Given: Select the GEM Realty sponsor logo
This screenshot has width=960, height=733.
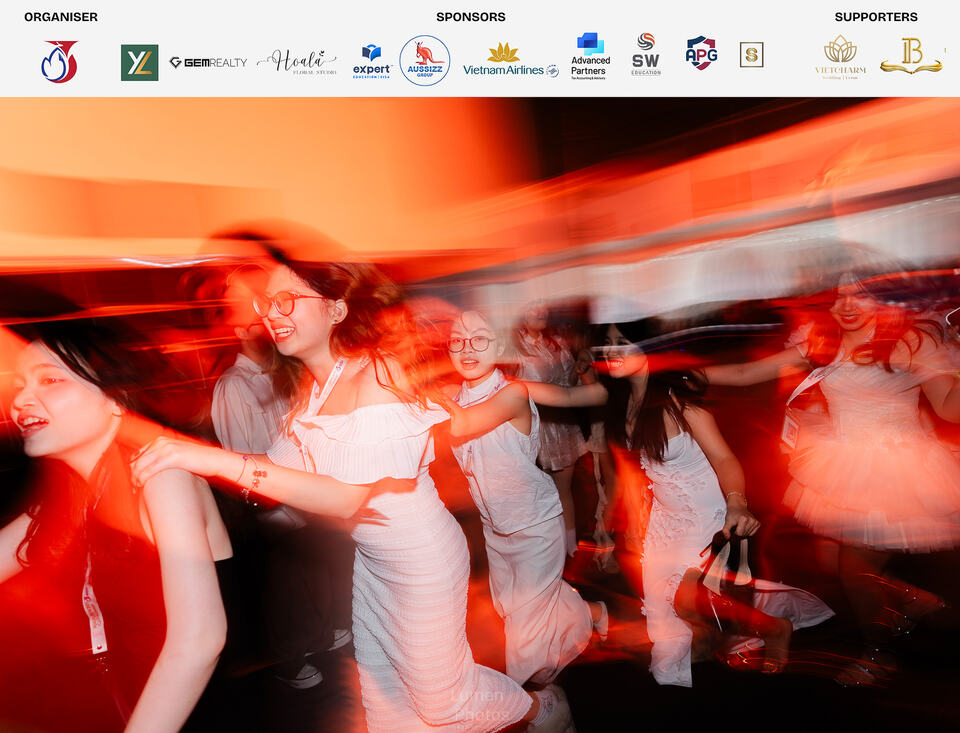Looking at the screenshot, I should [208, 62].
